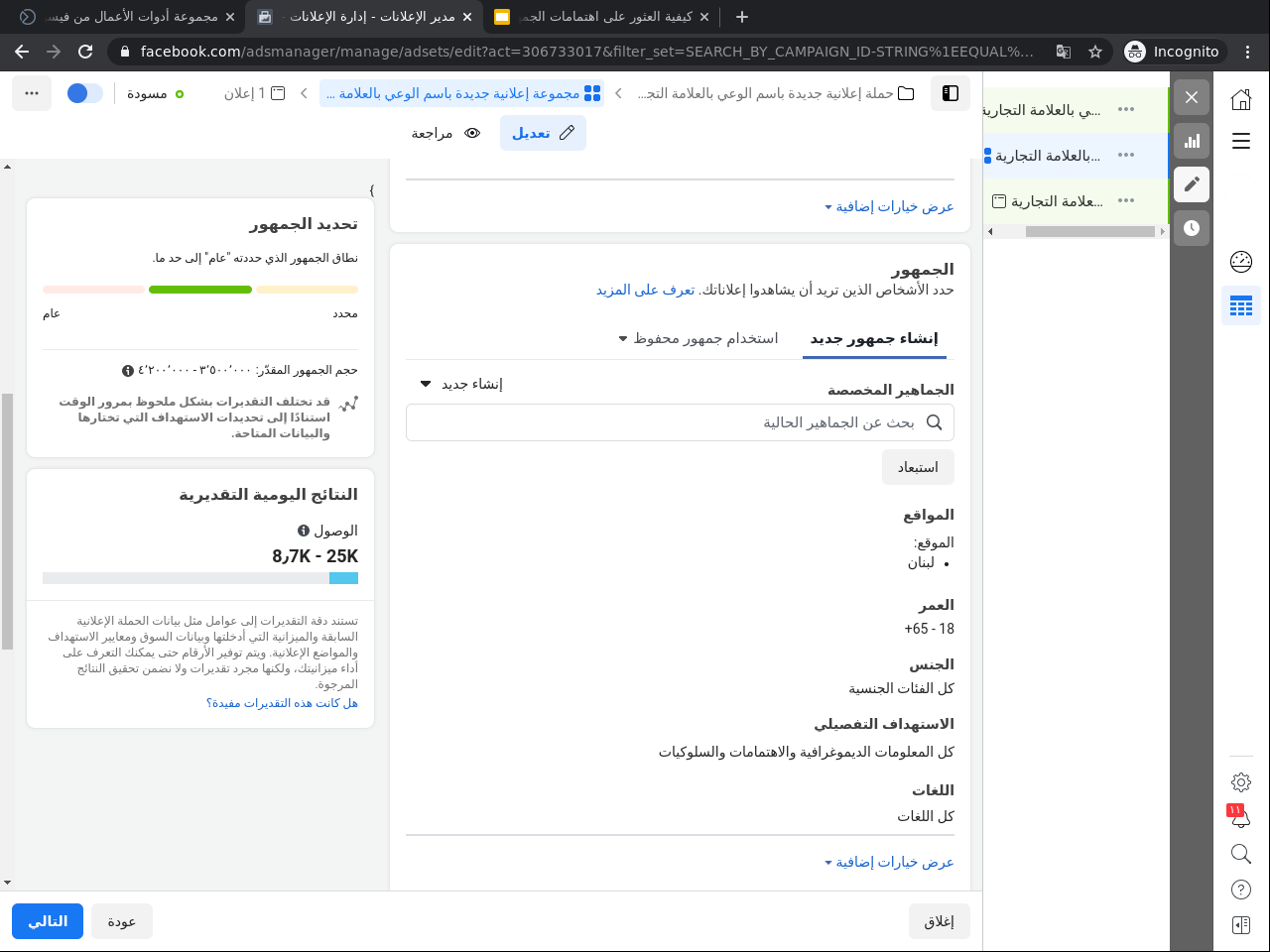The height and width of the screenshot is (952, 1270).
Task: Click the بحث عن الجماهير الحالية search field
Action: point(680,422)
